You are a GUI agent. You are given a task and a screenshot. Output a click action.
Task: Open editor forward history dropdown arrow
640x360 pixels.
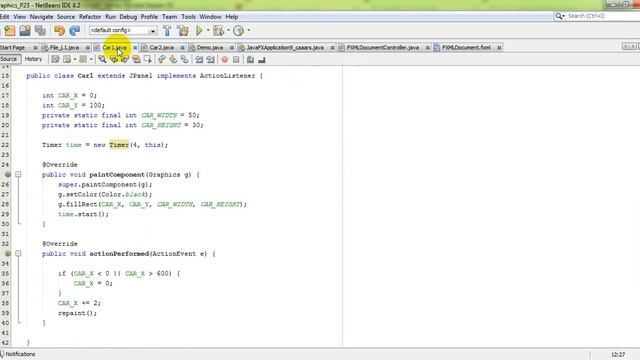[x=91, y=60]
